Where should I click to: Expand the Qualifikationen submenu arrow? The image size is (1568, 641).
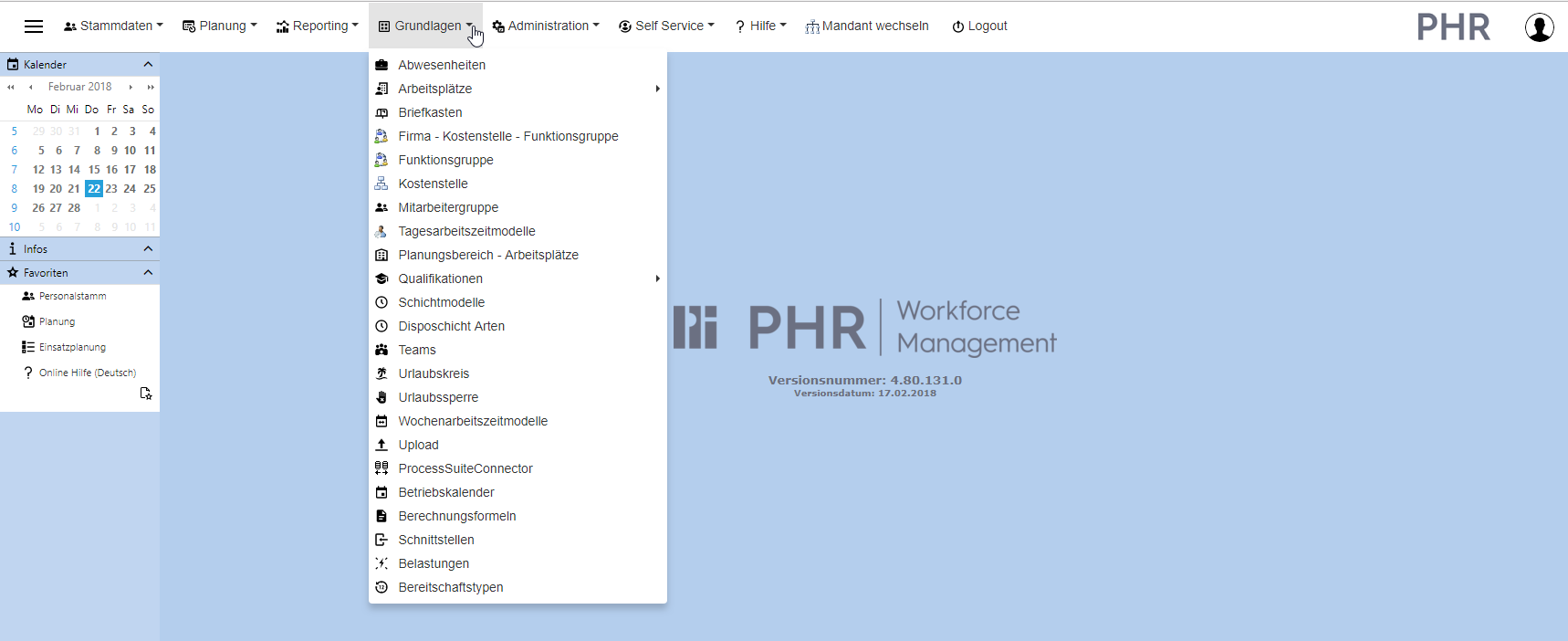(x=657, y=278)
